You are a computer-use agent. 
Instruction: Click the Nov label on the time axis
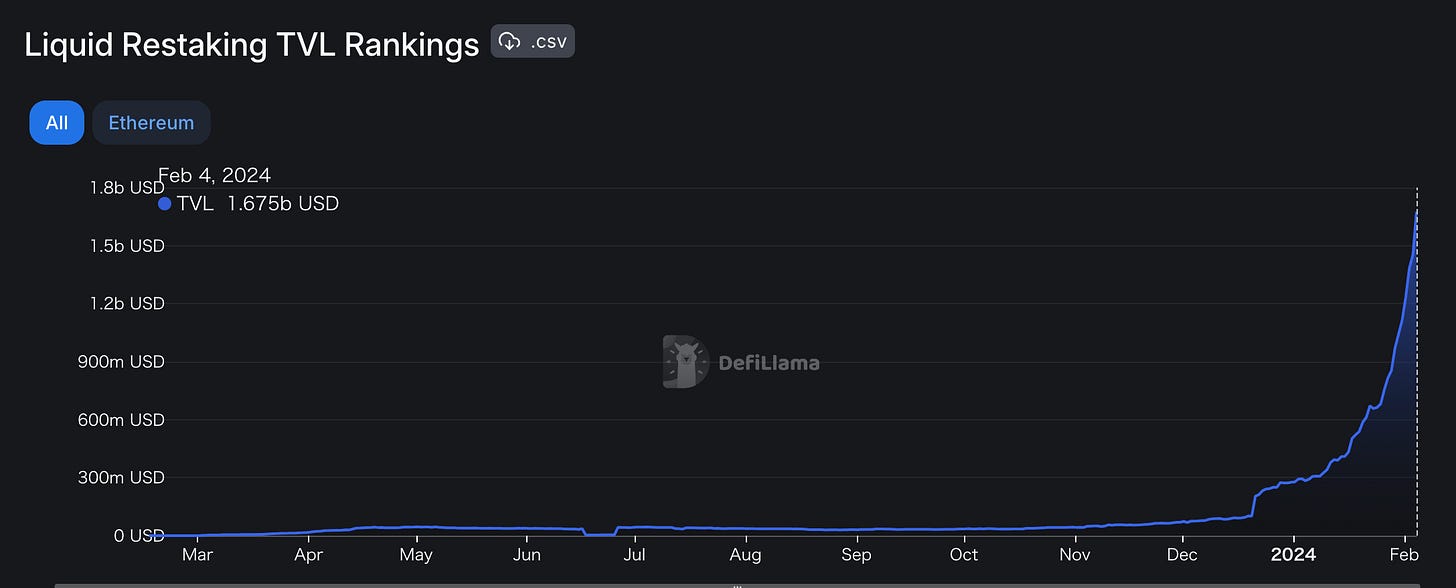coord(1075,554)
